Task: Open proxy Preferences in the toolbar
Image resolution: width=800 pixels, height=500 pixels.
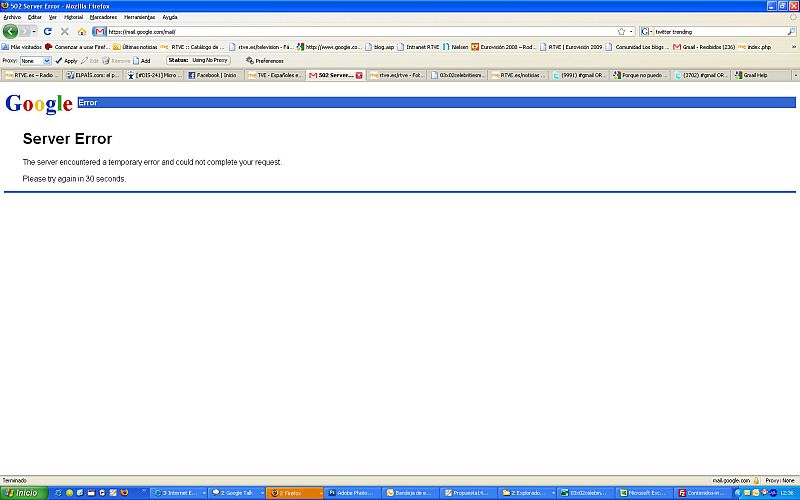Action: coord(264,60)
